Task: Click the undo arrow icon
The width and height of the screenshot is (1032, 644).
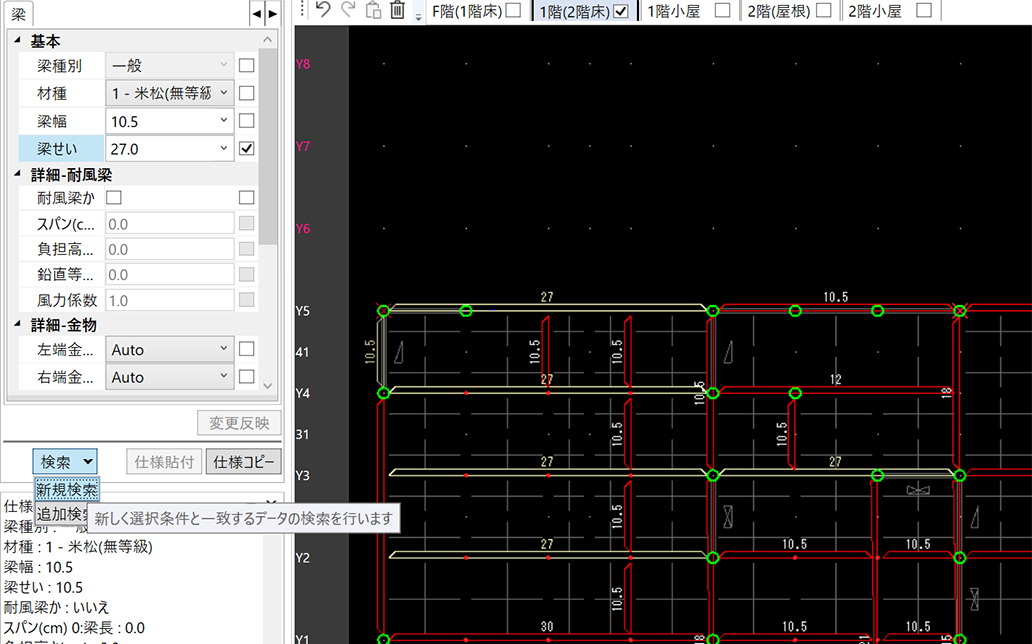Action: pyautogui.click(x=323, y=10)
